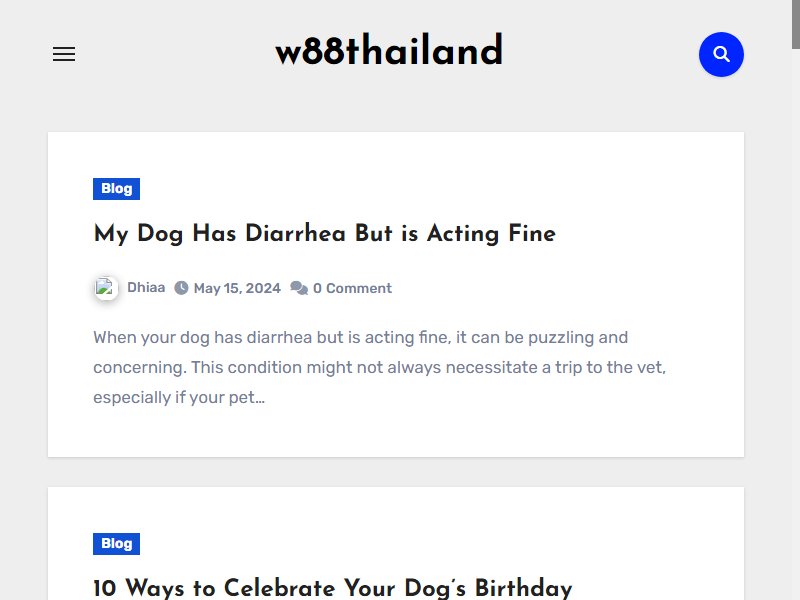This screenshot has width=800, height=600.
Task: Open the hamburger navigation menu
Action: (64, 54)
